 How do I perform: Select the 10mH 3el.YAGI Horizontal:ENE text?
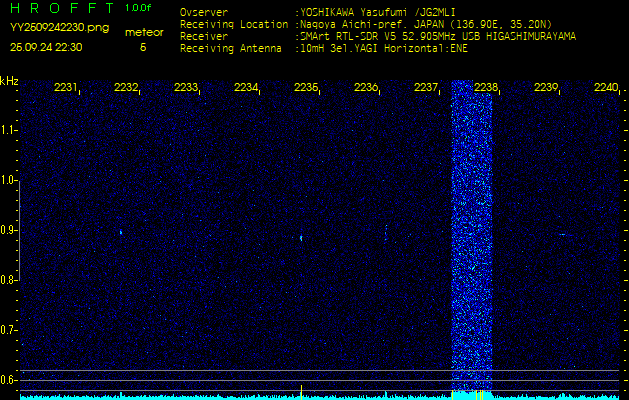[384, 49]
